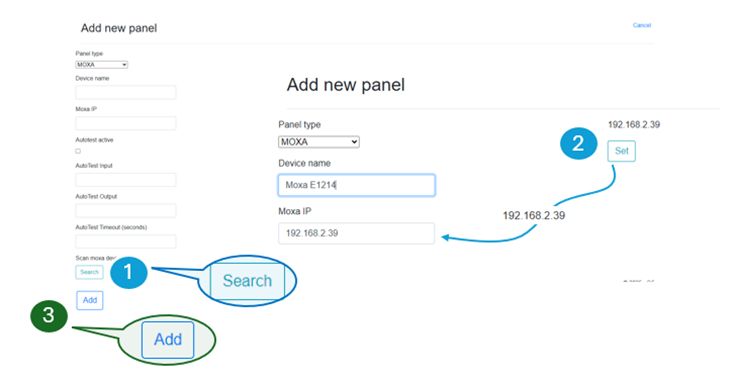Focus the Device name field containing Moxa E1214
The height and width of the screenshot is (383, 730).
(x=357, y=185)
